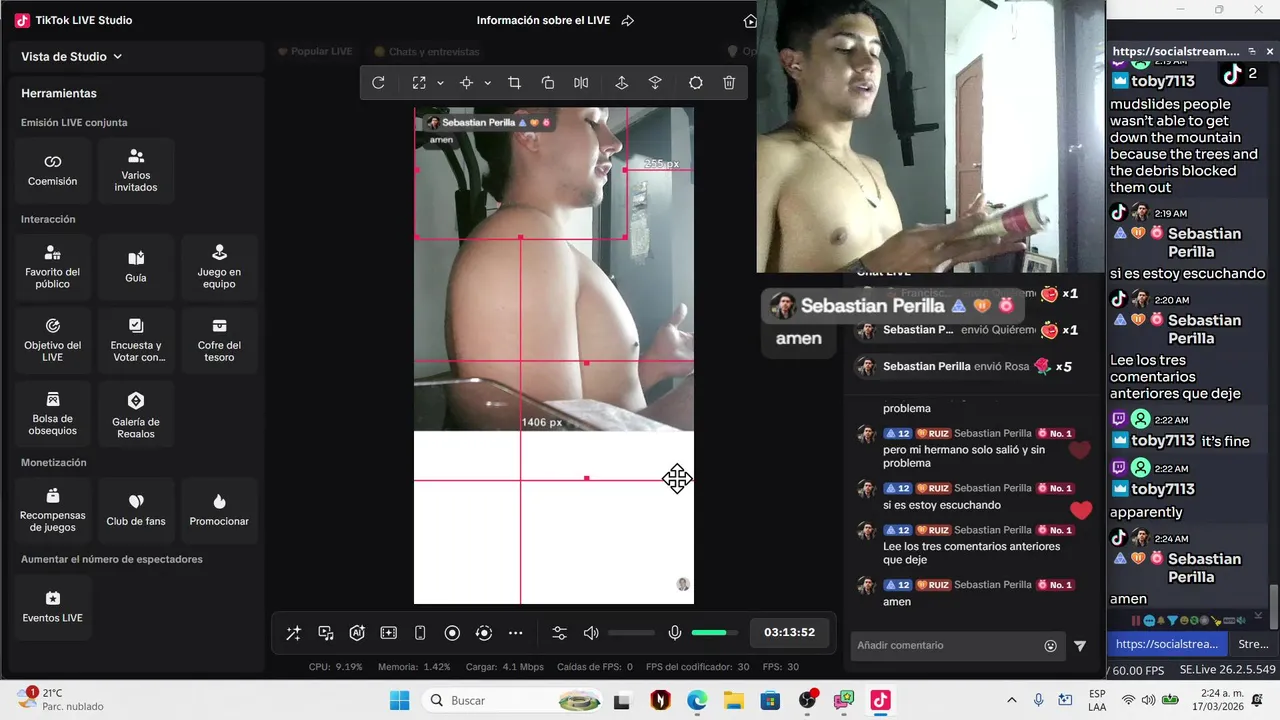Send the comment with the arrow icon
The height and width of the screenshot is (720, 1280).
[x=1080, y=646]
